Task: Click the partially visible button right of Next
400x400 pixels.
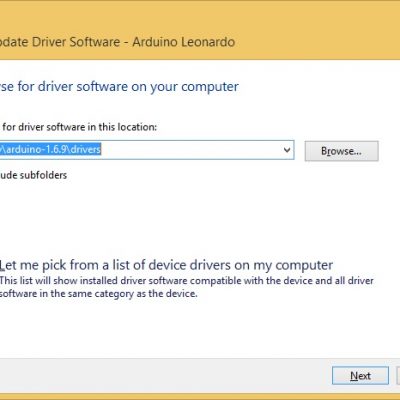Action: click(398, 376)
